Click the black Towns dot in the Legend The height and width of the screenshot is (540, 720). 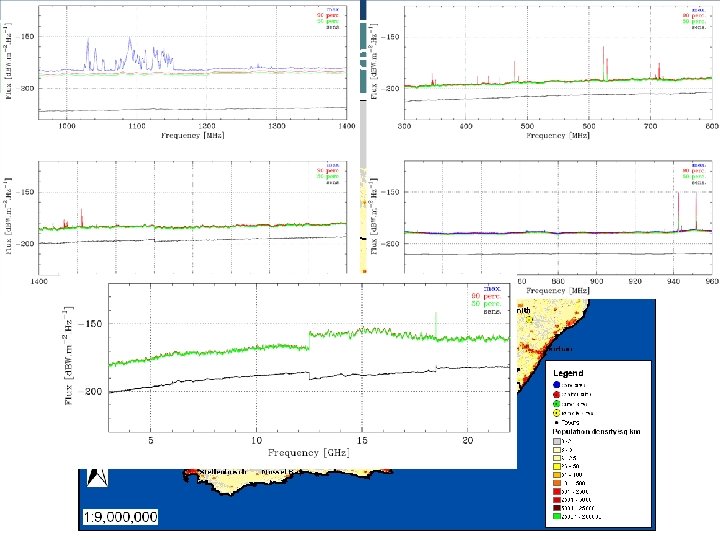click(557, 422)
